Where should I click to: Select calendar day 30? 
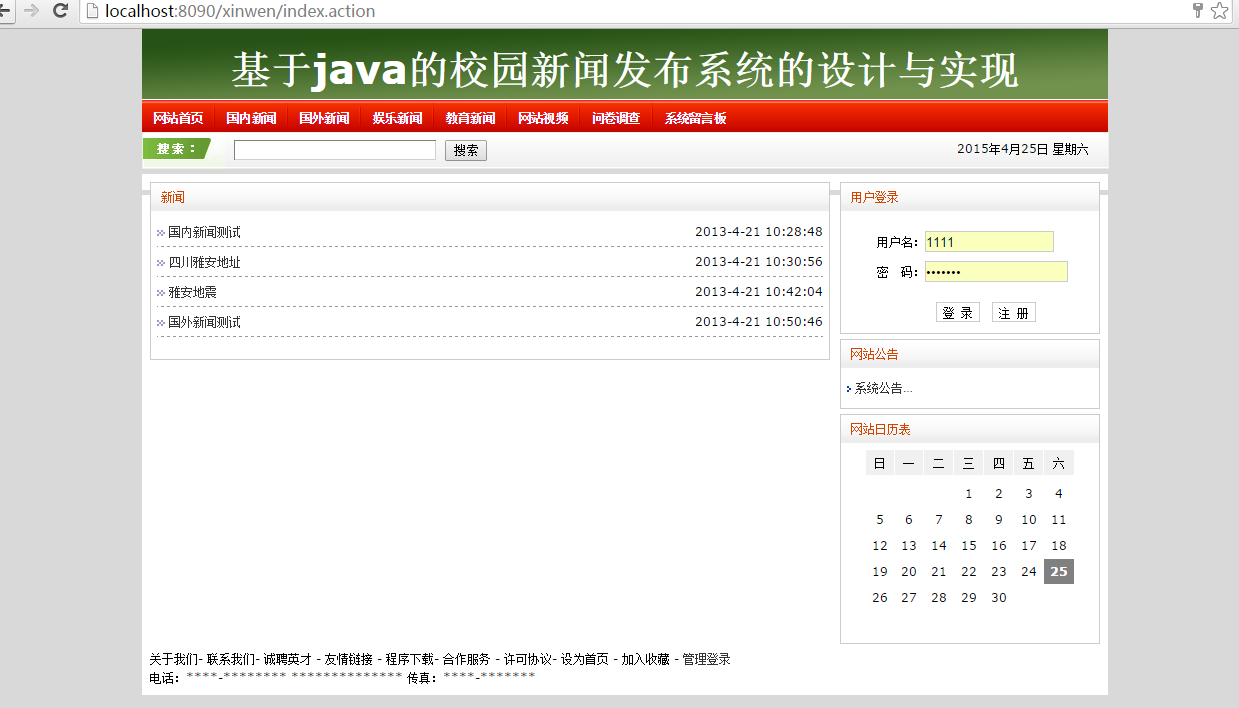999,598
